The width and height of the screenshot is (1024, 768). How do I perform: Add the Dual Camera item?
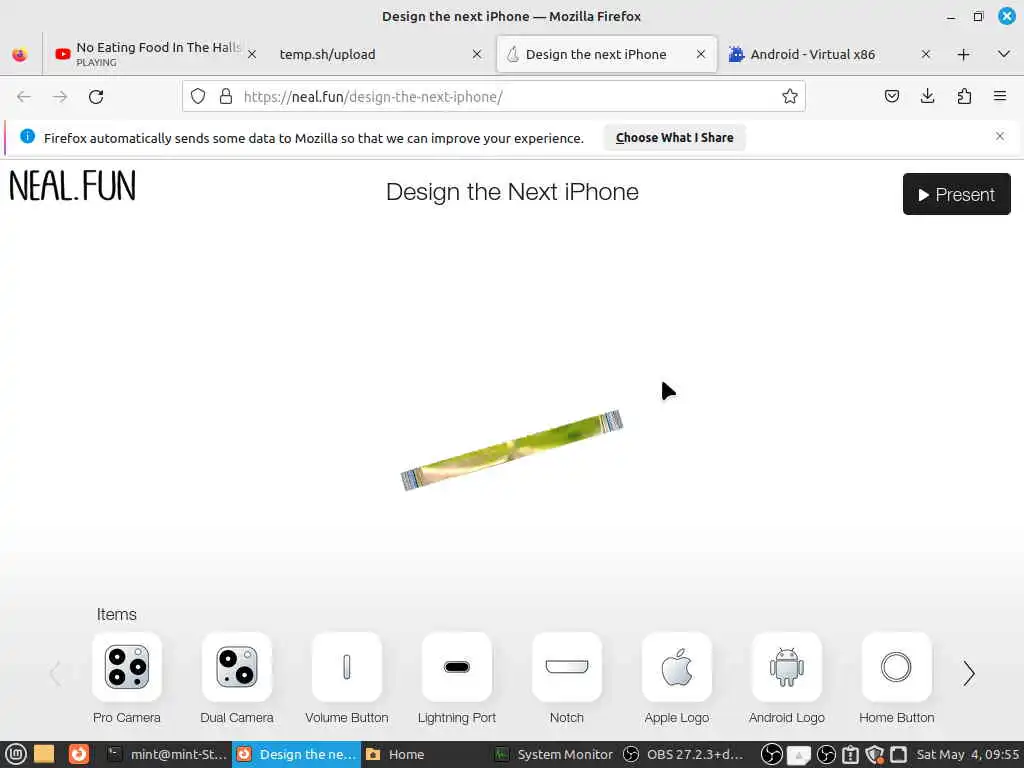pos(236,667)
